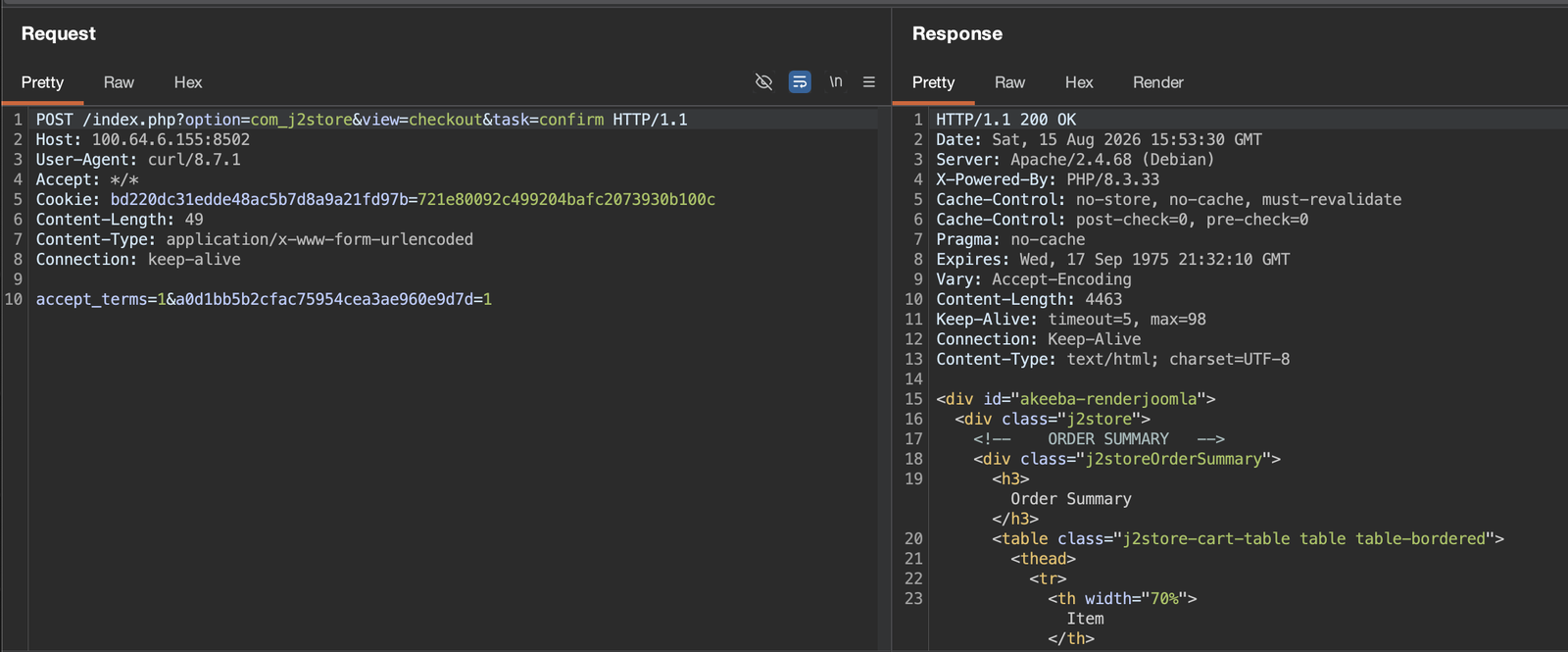Click the Item text in Response
The height and width of the screenshot is (652, 1568).
point(1085,618)
